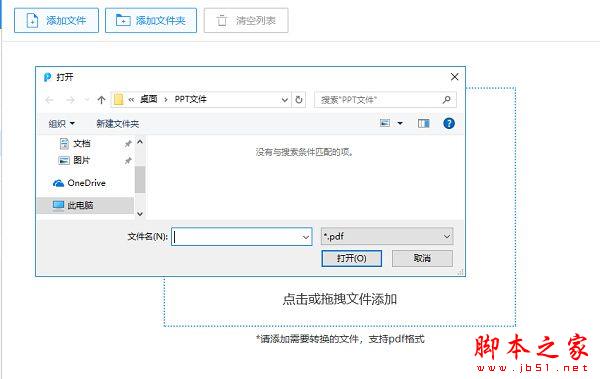This screenshot has height=379, width=600.
Task: Go up one folder level
Action: coord(101,100)
